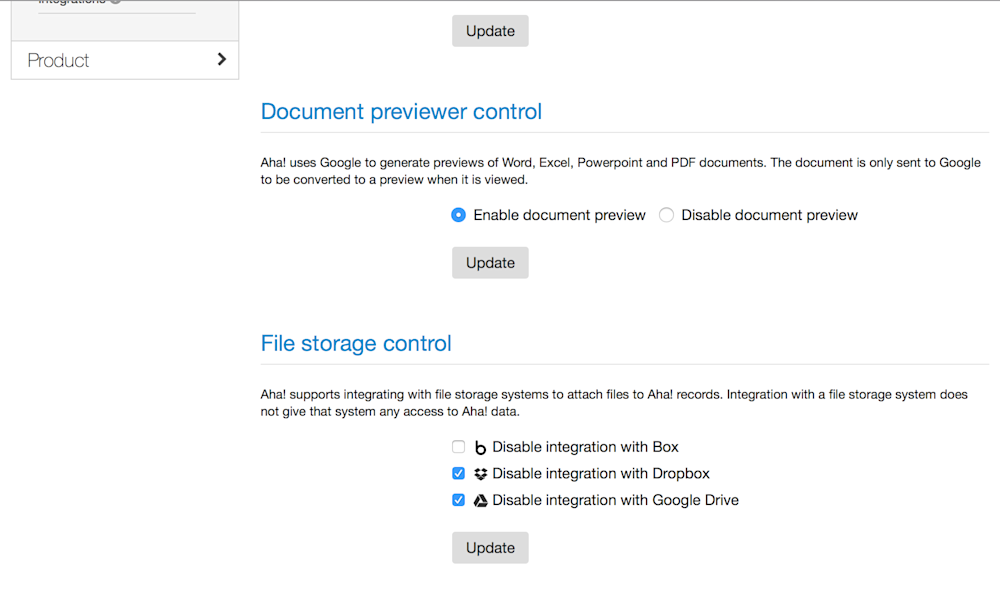This screenshot has height=603, width=1000.
Task: Click the File storage control heading
Action: [x=355, y=343]
